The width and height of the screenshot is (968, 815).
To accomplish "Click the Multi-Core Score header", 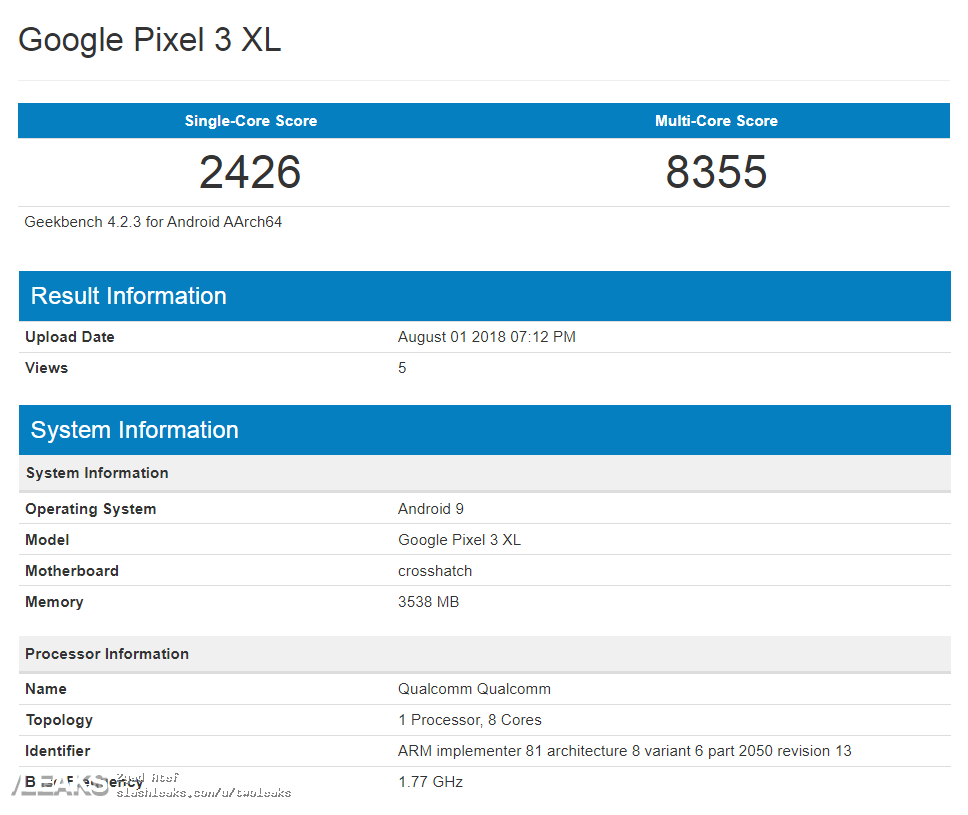I will (x=716, y=121).
